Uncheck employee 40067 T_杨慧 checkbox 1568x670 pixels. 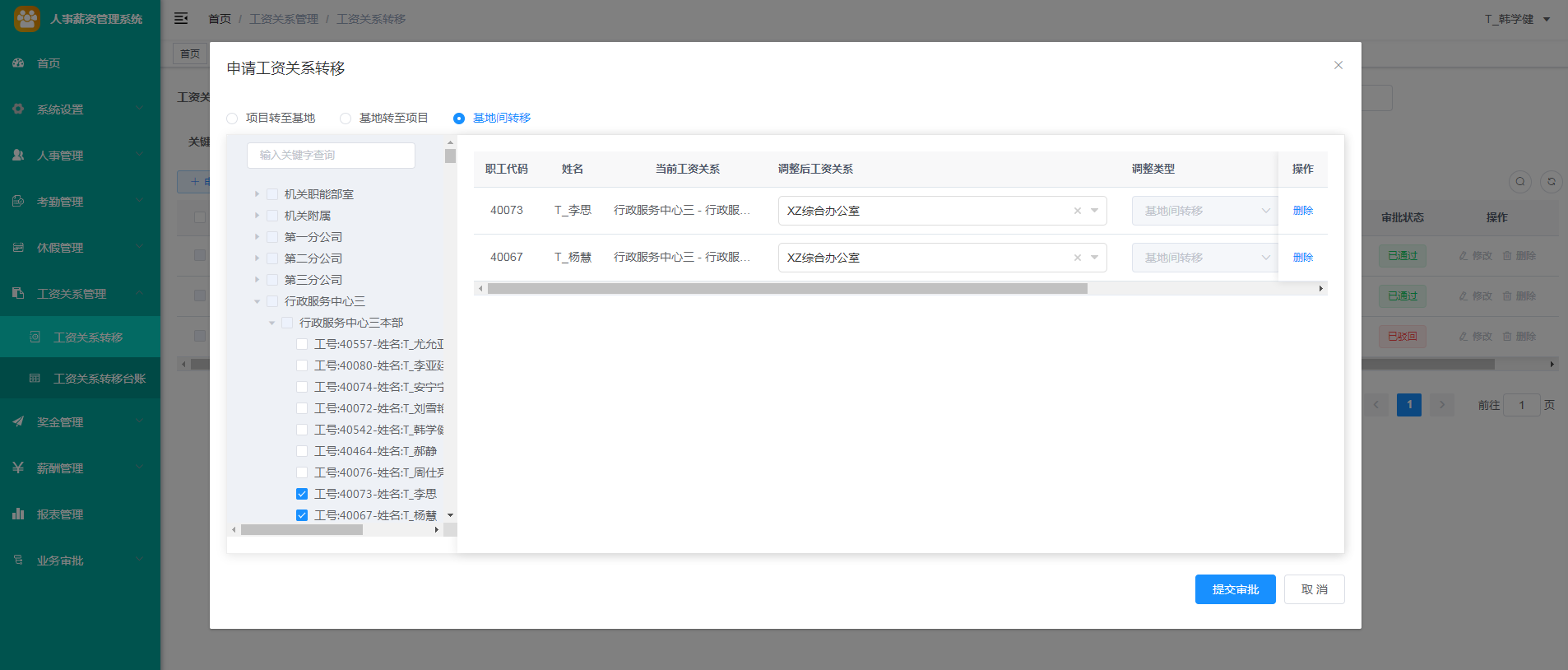point(302,515)
